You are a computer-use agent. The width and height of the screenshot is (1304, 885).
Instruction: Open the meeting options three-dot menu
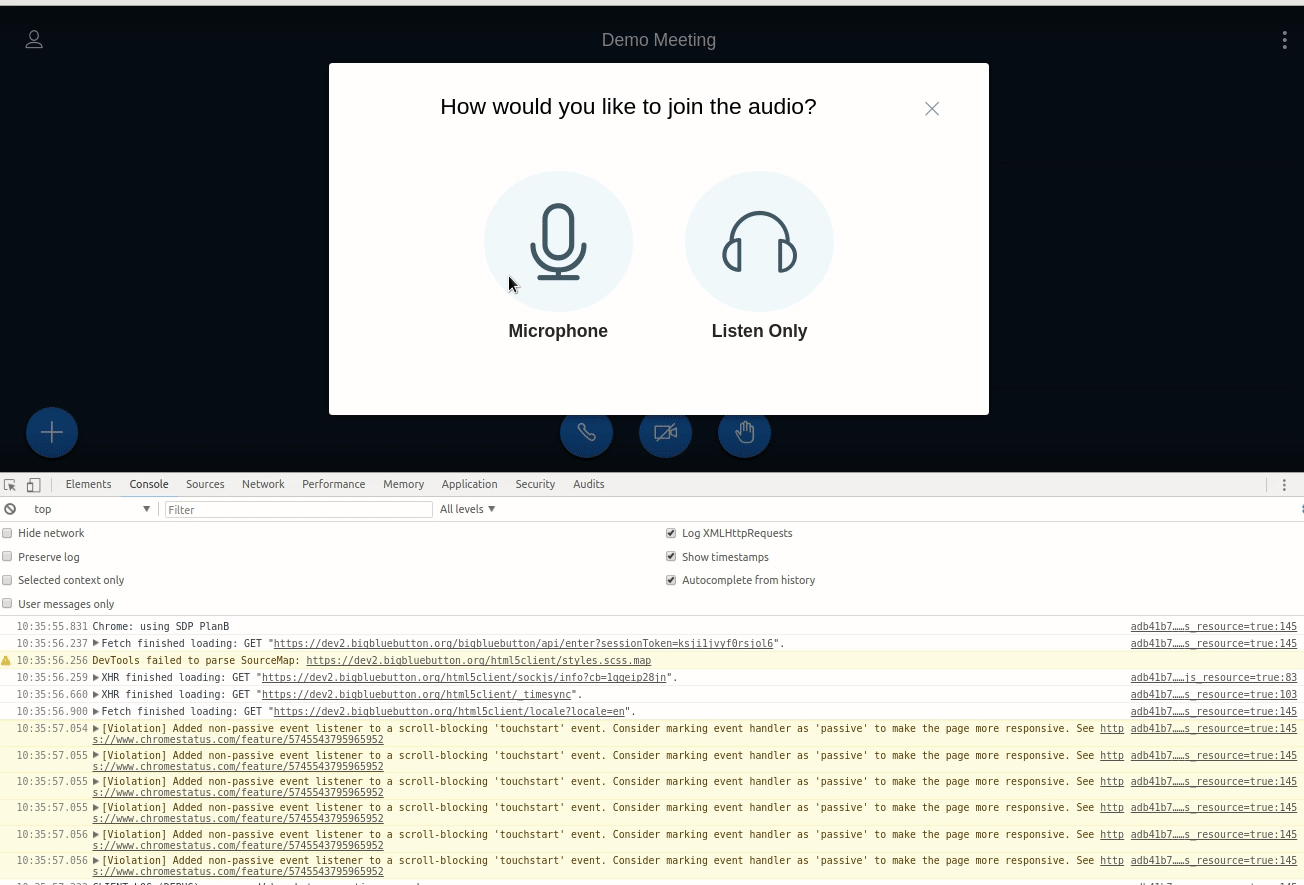click(x=1284, y=40)
